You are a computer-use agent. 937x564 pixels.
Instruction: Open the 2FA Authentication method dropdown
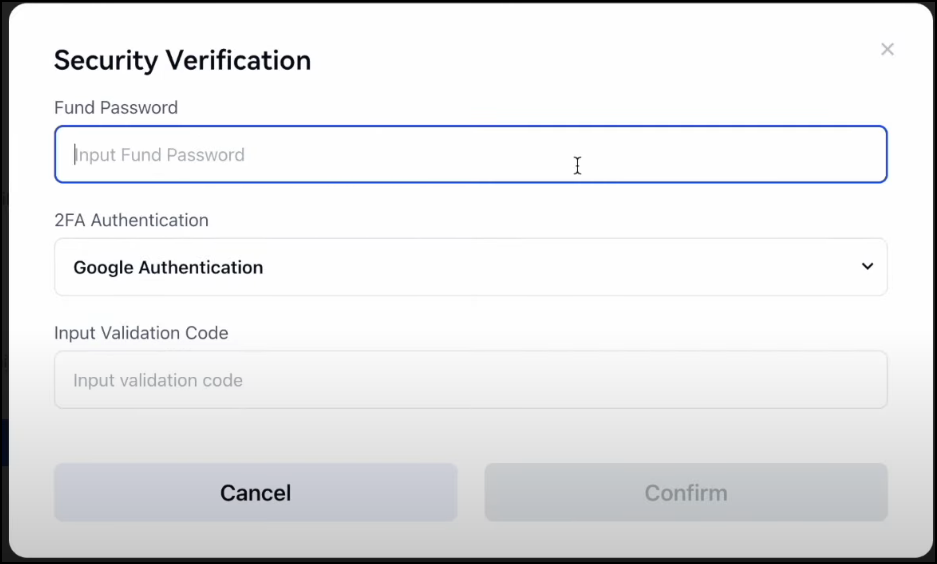pyautogui.click(x=470, y=267)
